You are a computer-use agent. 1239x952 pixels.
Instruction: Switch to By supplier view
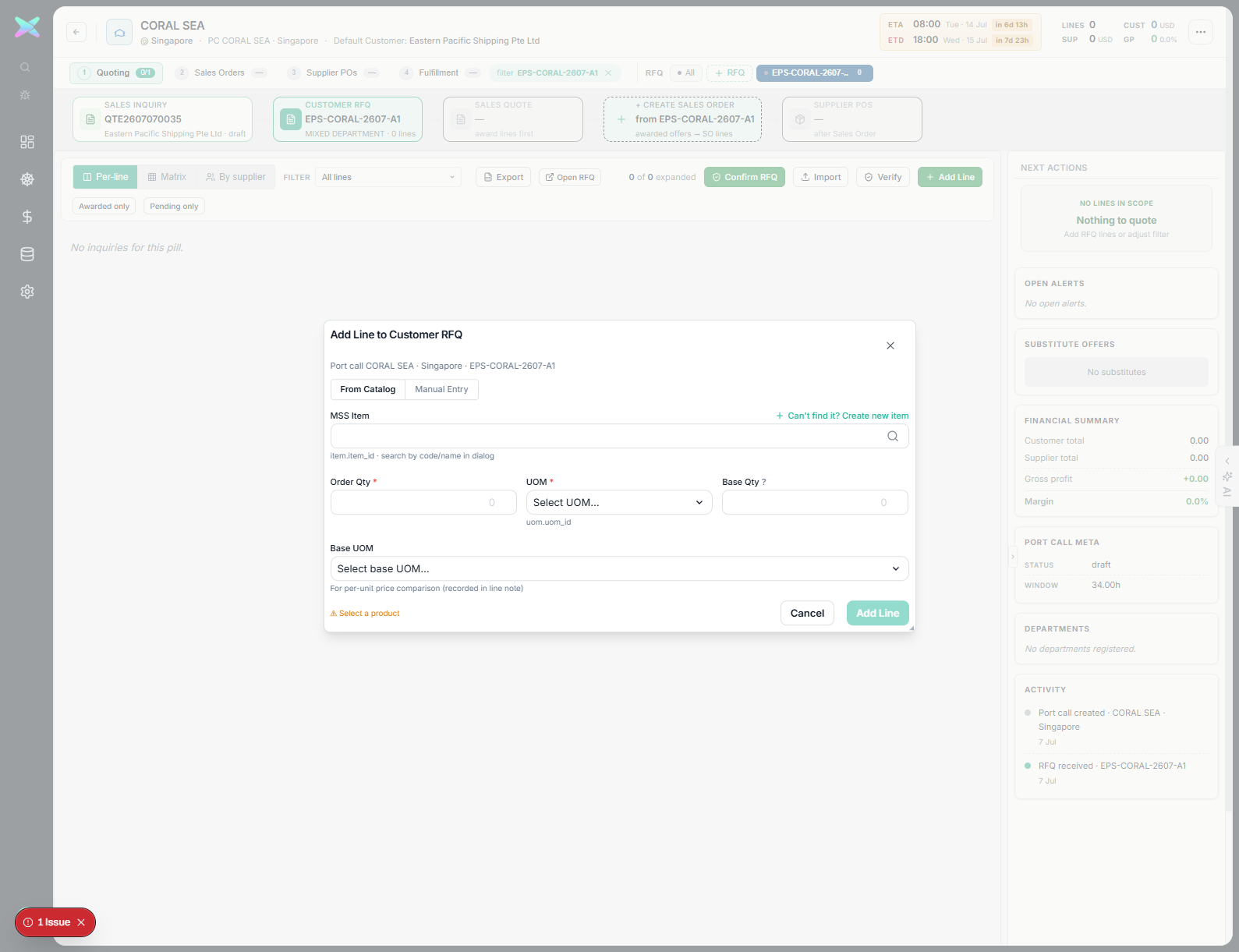coord(235,177)
